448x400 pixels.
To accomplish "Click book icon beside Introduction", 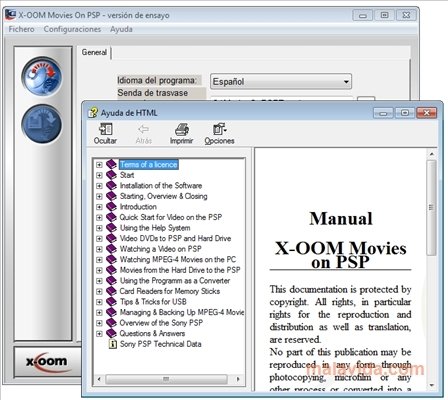I will point(111,207).
